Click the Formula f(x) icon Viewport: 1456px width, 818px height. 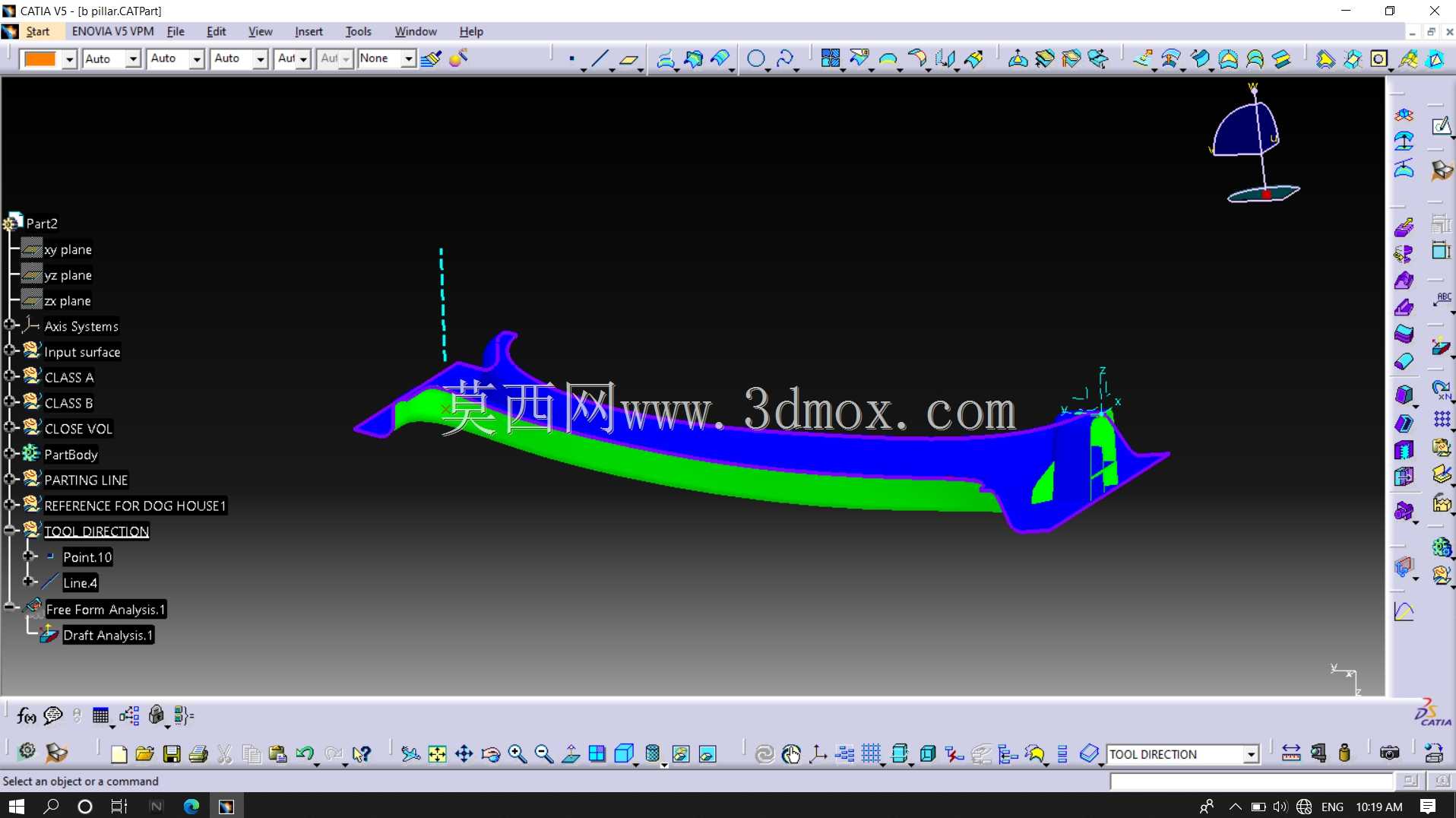pyautogui.click(x=26, y=715)
